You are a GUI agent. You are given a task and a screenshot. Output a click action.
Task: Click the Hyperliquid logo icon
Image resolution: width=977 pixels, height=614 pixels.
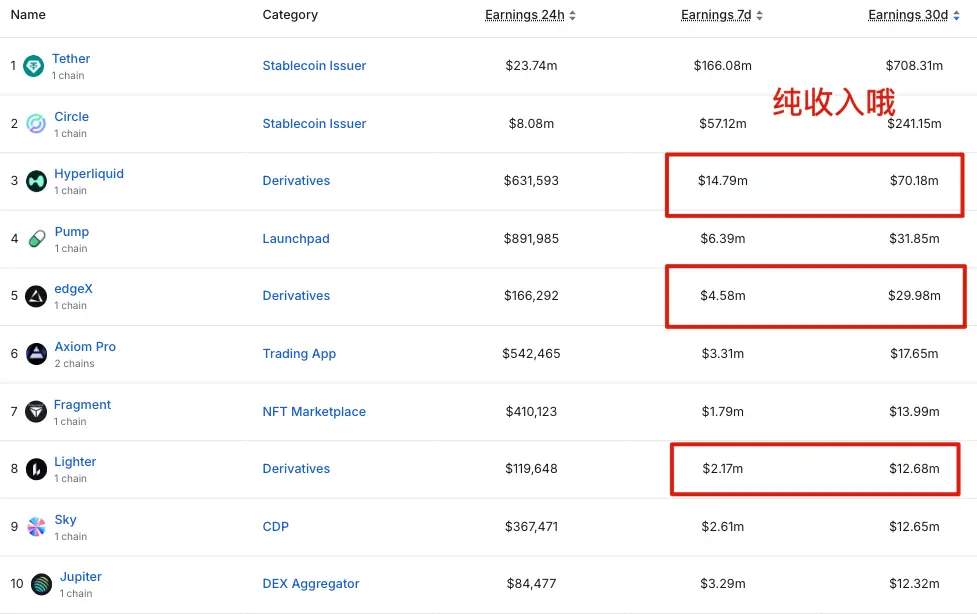click(36, 181)
